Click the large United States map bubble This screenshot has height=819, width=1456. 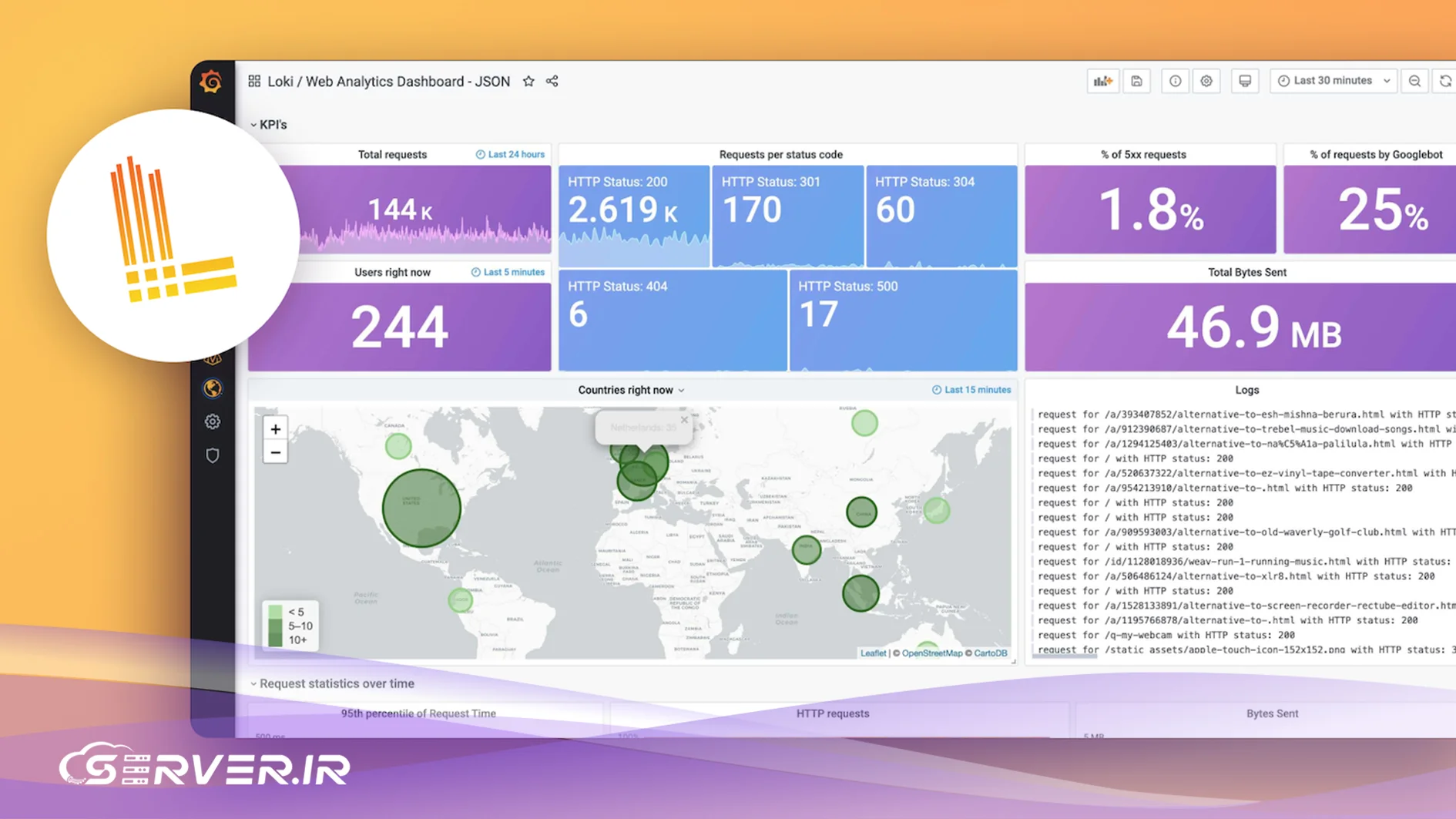[x=421, y=509]
